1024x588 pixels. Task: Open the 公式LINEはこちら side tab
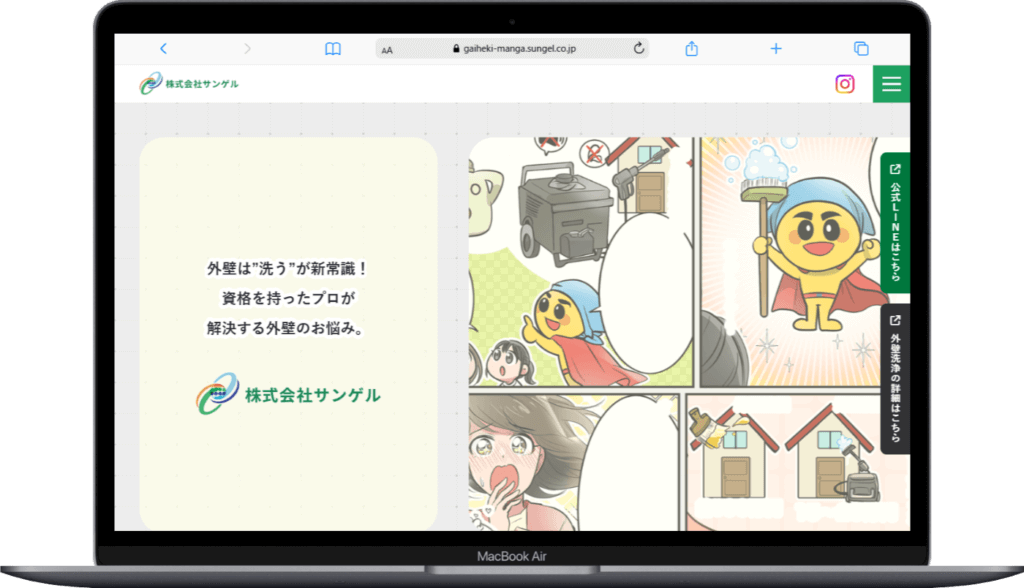point(895,222)
